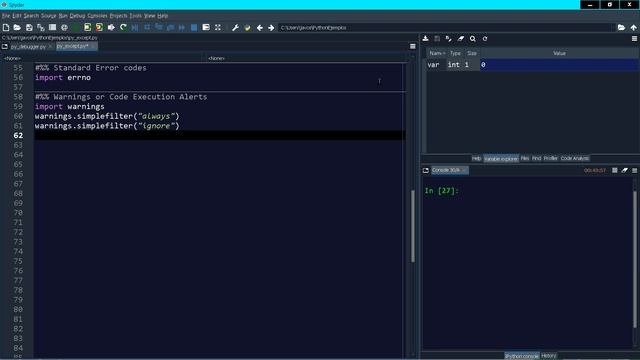Import data icon in Variable explorer
This screenshot has height=360, width=640.
click(425, 38)
